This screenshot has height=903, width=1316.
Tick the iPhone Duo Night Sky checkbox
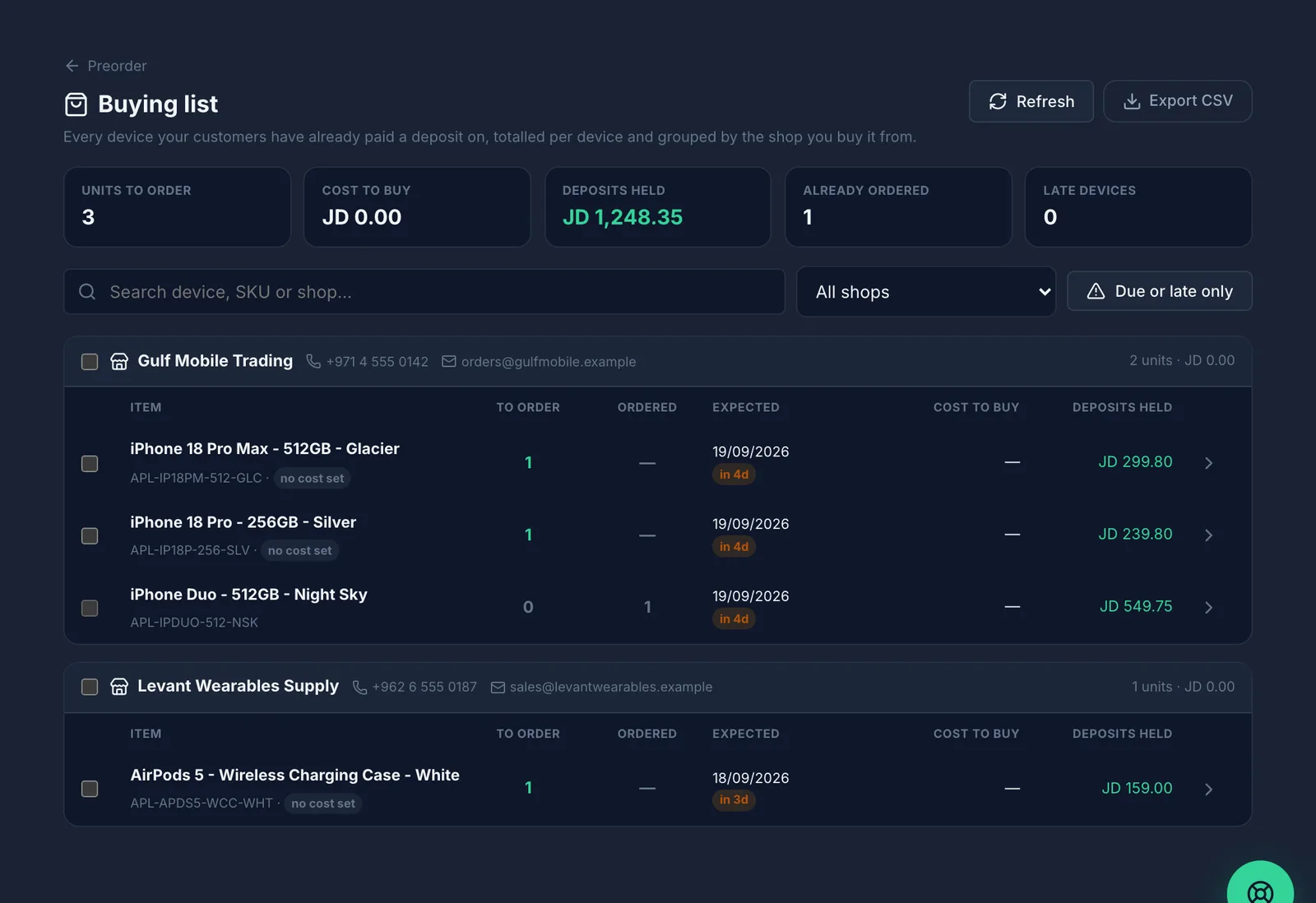[x=90, y=608]
